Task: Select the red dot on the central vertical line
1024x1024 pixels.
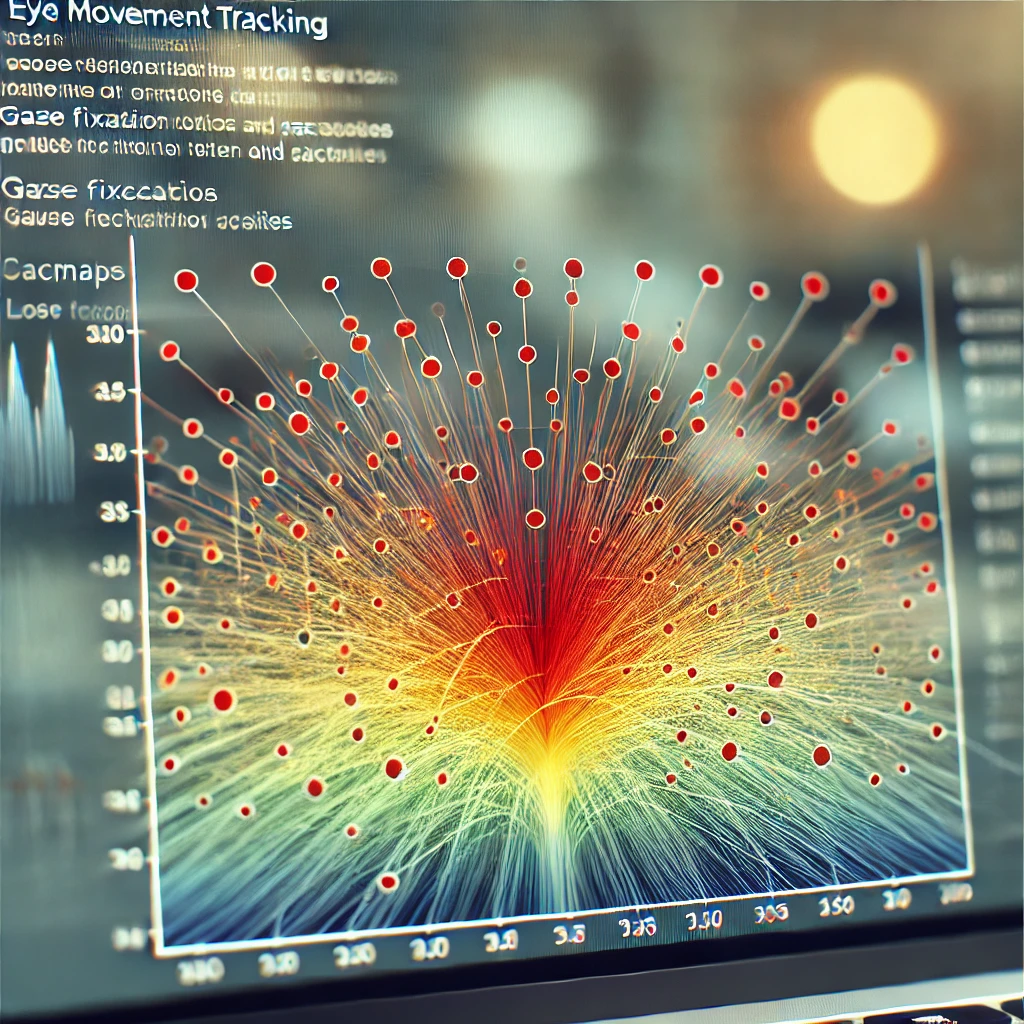Action: coord(535,518)
